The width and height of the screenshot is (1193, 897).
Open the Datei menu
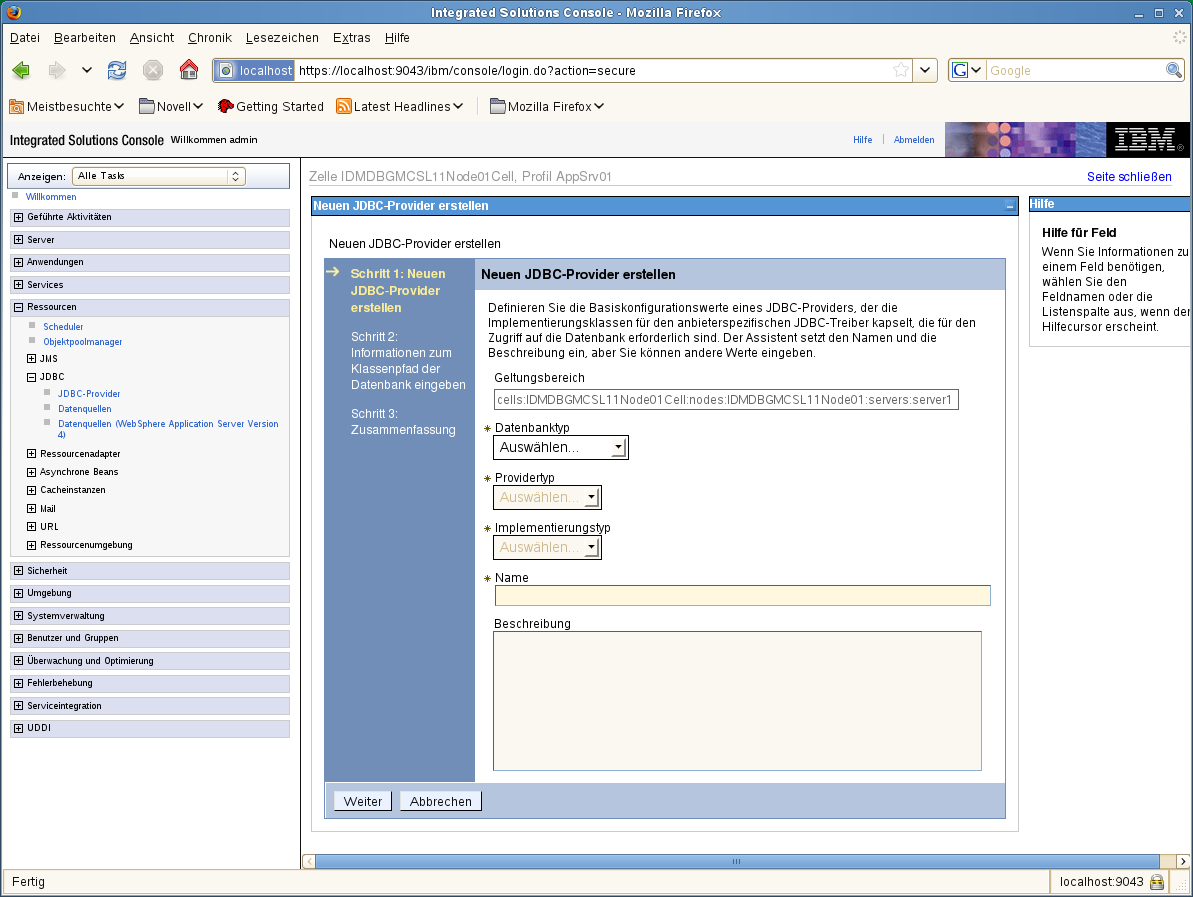24,38
